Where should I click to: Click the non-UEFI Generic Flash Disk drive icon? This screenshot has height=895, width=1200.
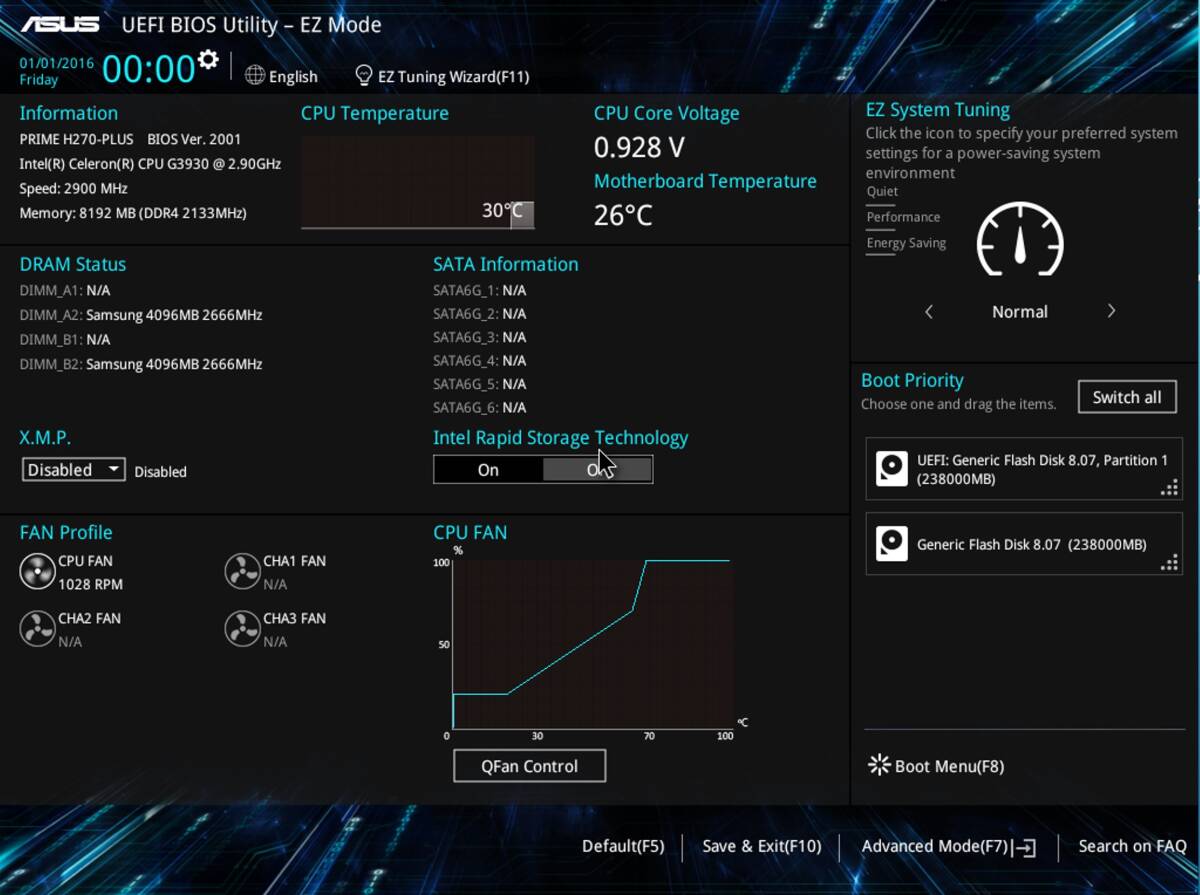point(892,544)
